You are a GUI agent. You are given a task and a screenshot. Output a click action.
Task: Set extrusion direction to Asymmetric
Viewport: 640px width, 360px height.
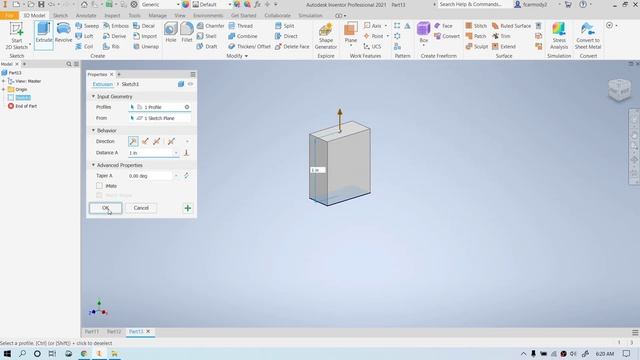pos(171,141)
